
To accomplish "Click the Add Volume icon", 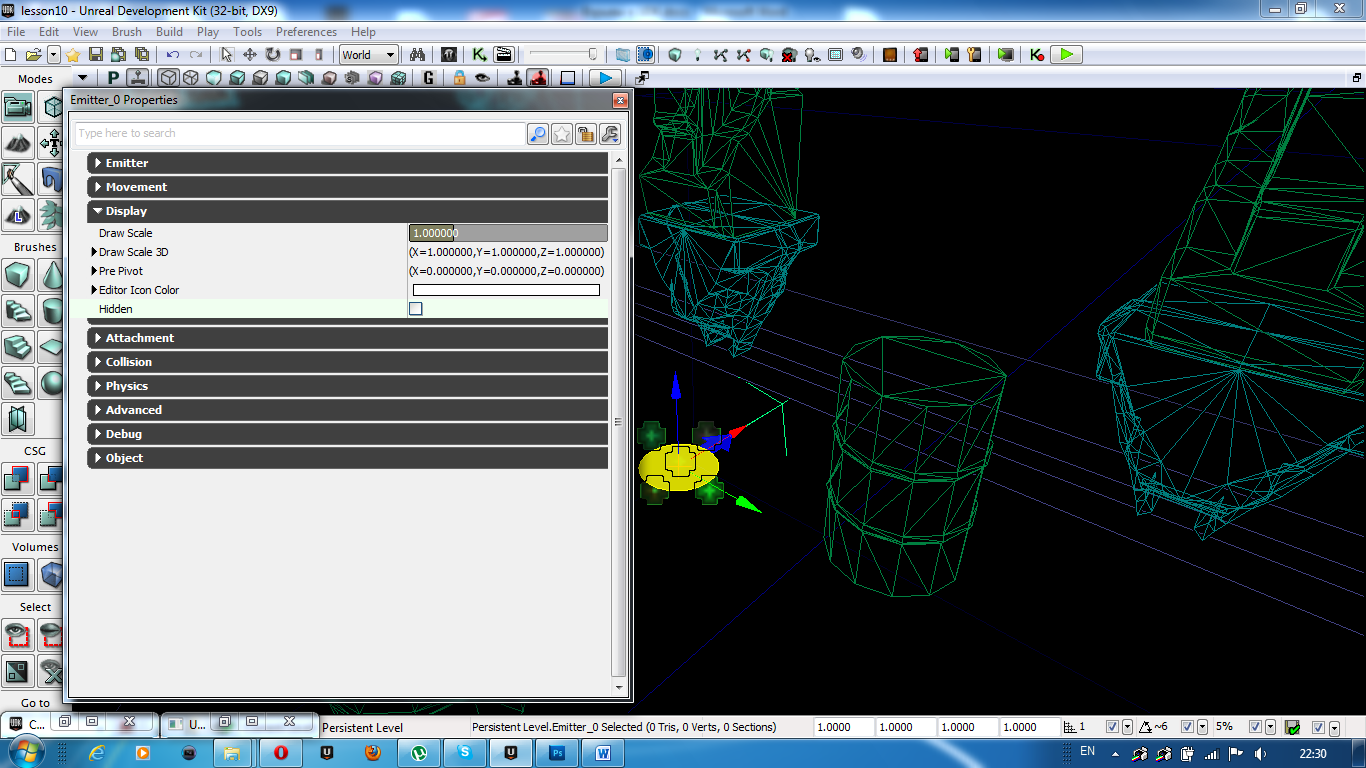I will 17,575.
